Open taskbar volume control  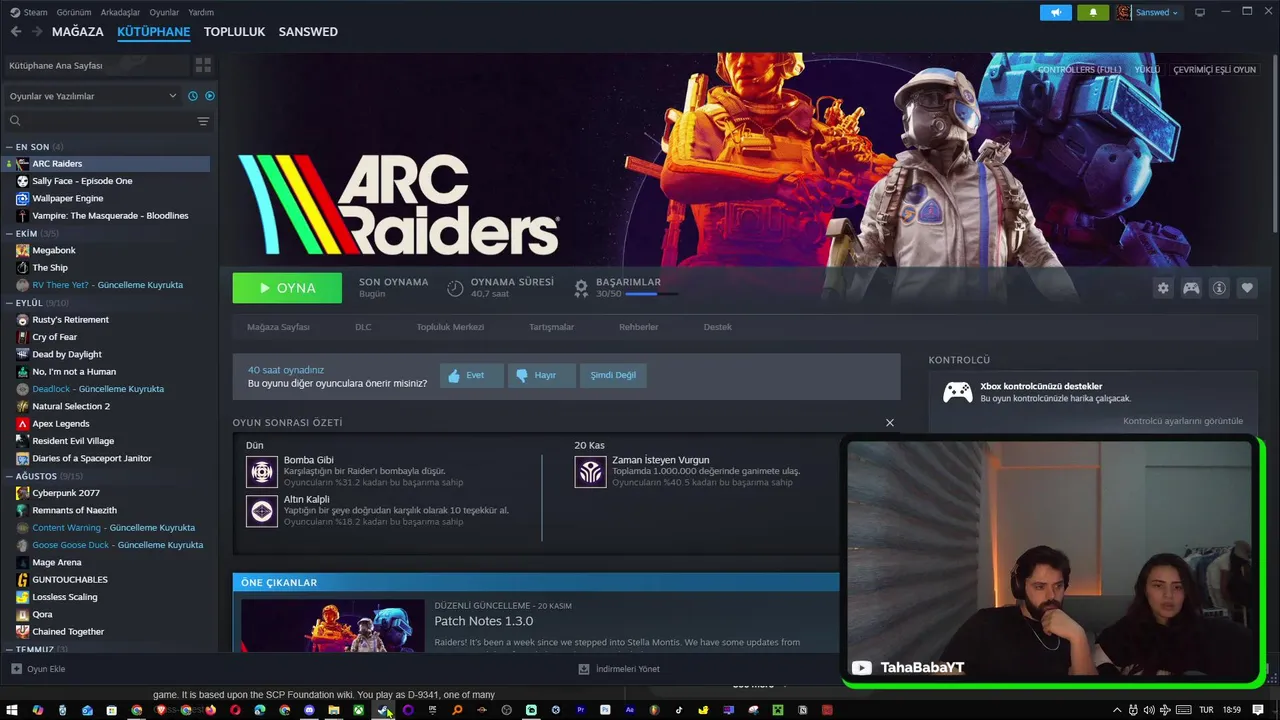click(1149, 710)
